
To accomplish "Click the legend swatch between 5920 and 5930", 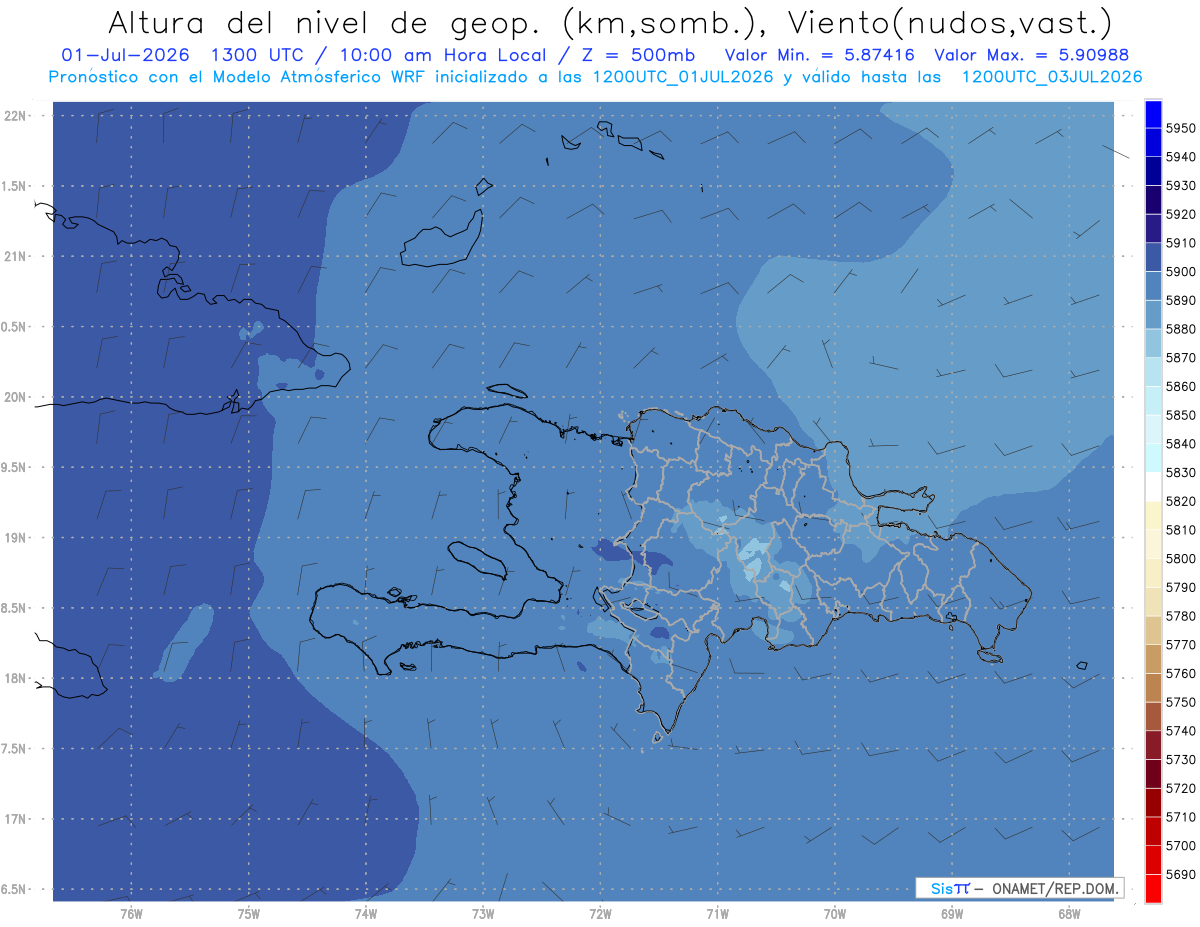I will 1153,200.
